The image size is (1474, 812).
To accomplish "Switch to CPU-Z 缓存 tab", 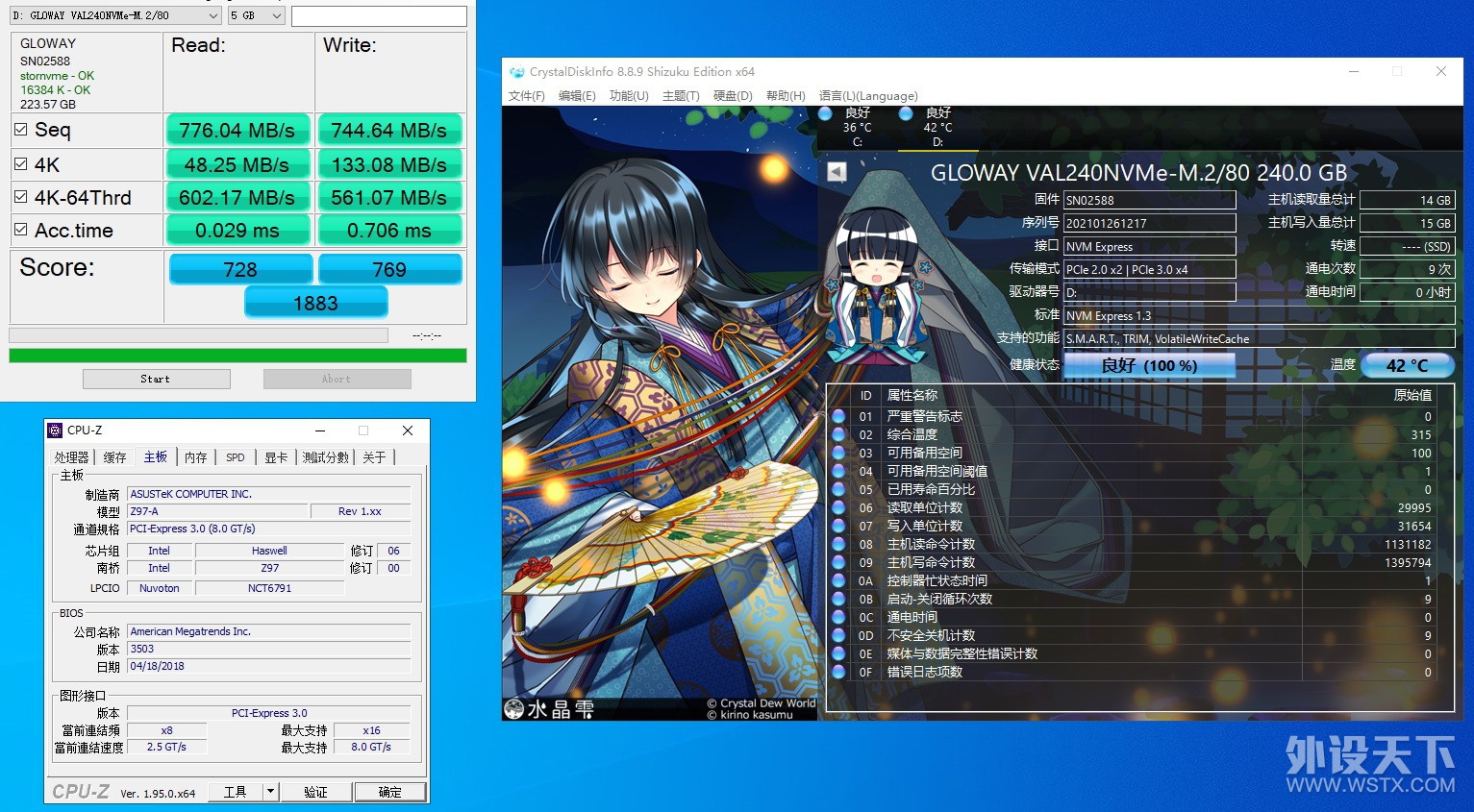I will pos(114,457).
